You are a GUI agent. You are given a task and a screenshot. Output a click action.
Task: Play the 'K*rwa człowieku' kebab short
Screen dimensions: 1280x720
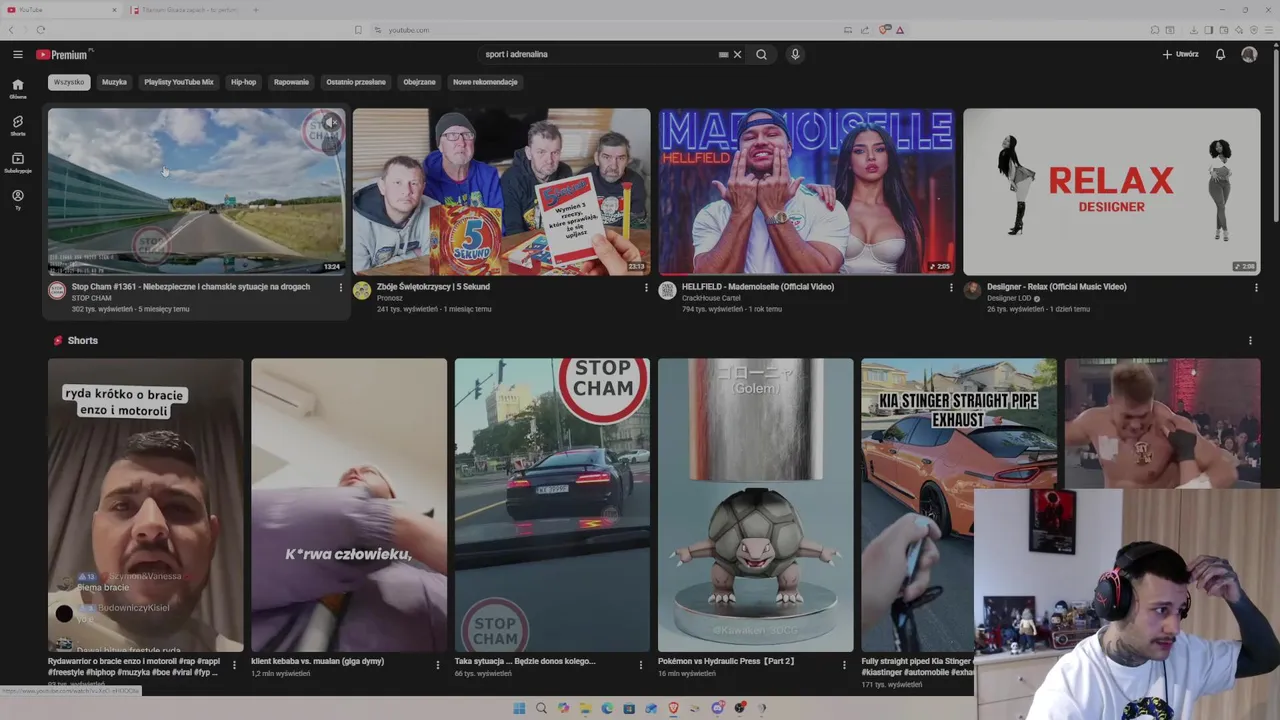coord(349,505)
